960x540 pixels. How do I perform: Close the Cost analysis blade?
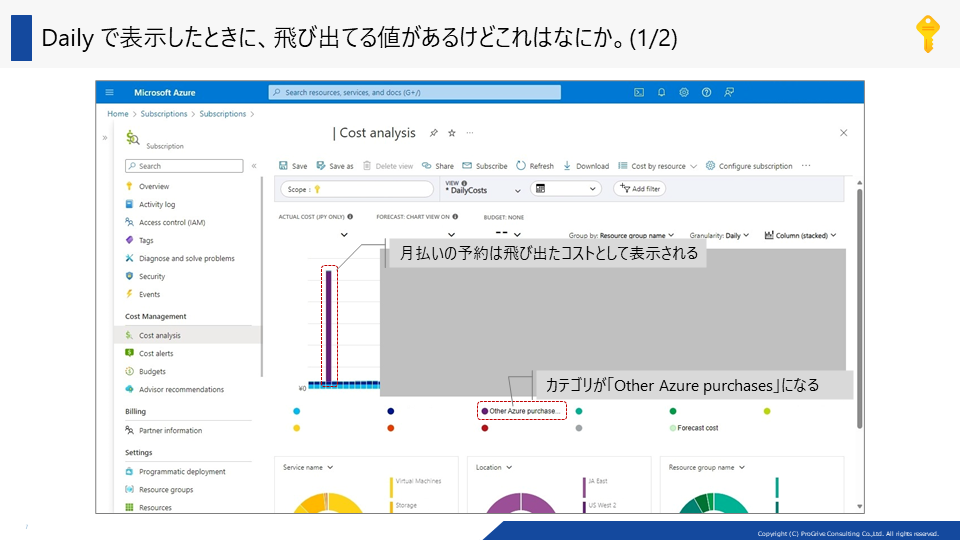(844, 133)
